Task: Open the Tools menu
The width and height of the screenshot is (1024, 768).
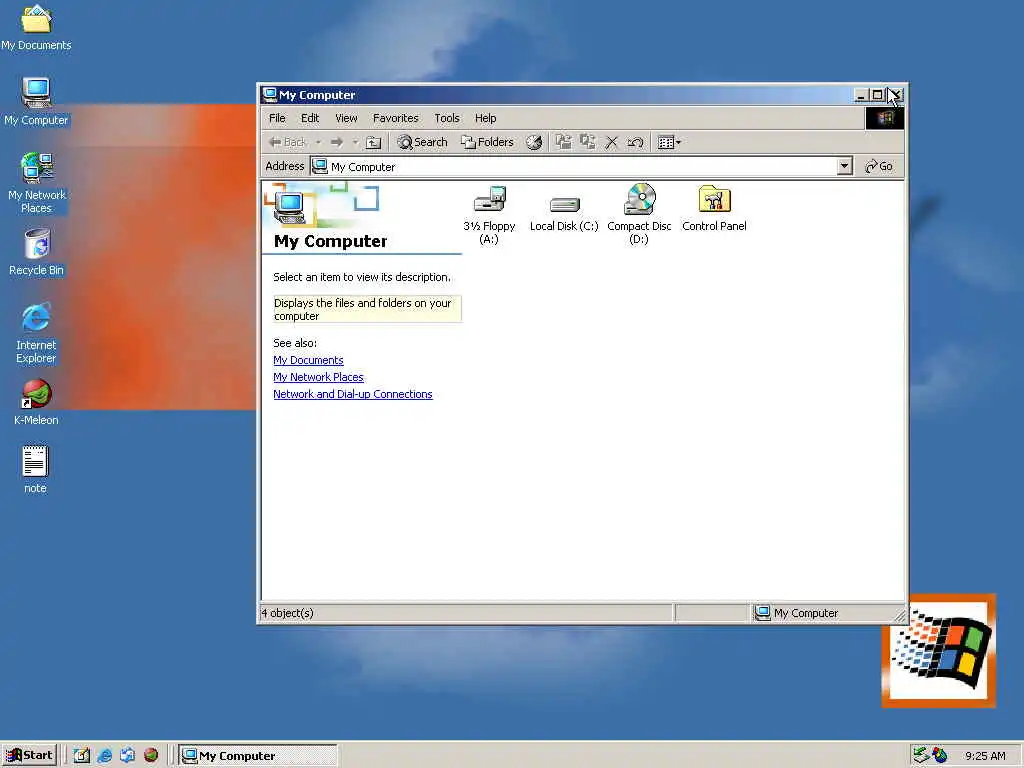Action: point(447,118)
